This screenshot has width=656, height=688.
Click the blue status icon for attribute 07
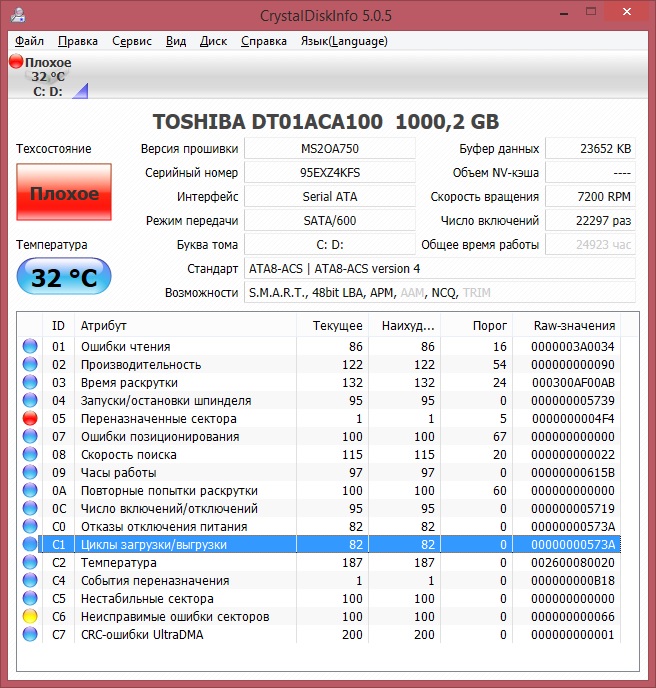pos(30,436)
